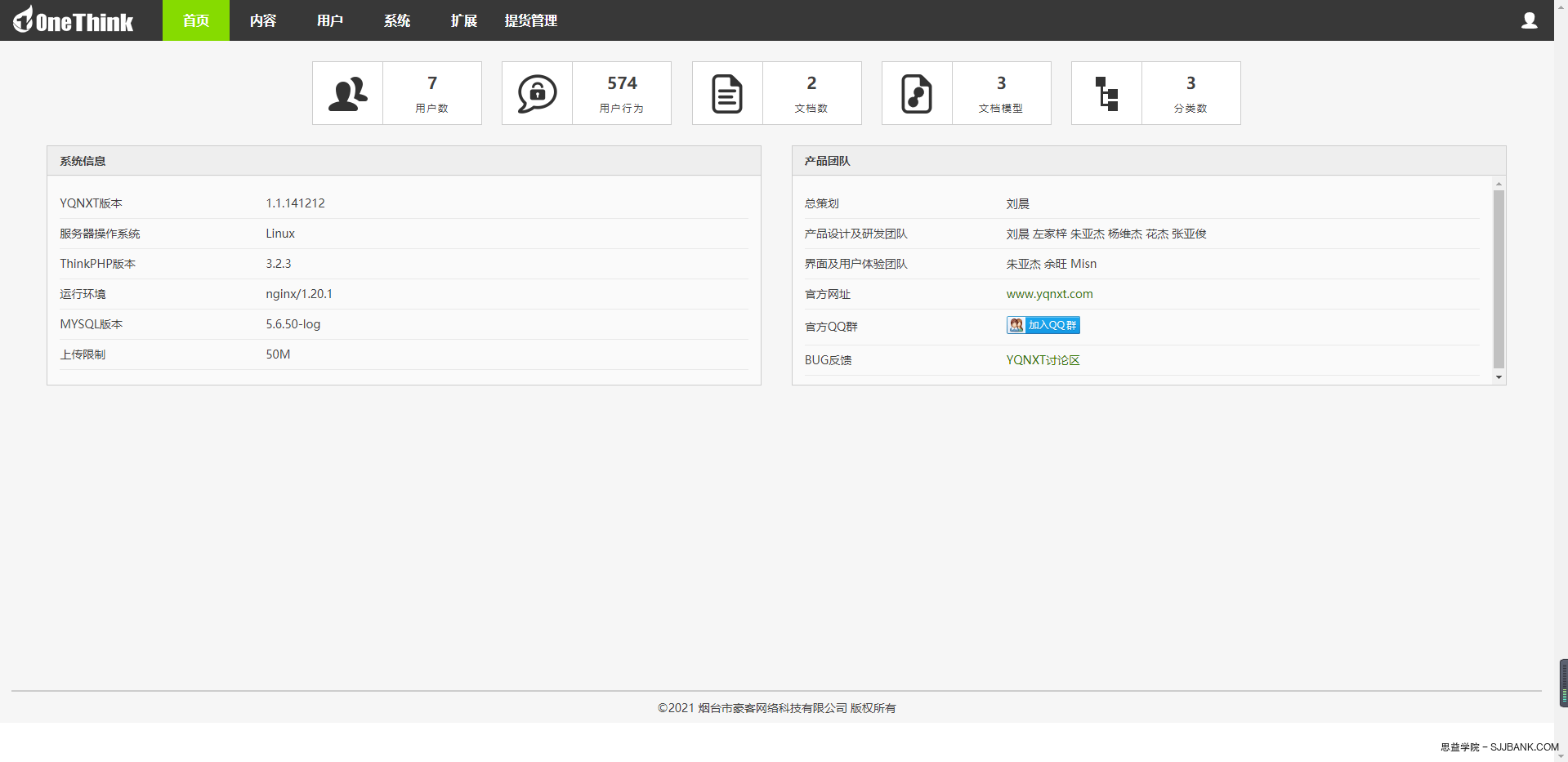Open the YQNXT讨论区 link
This screenshot has height=762, width=1568.
pyautogui.click(x=1043, y=360)
